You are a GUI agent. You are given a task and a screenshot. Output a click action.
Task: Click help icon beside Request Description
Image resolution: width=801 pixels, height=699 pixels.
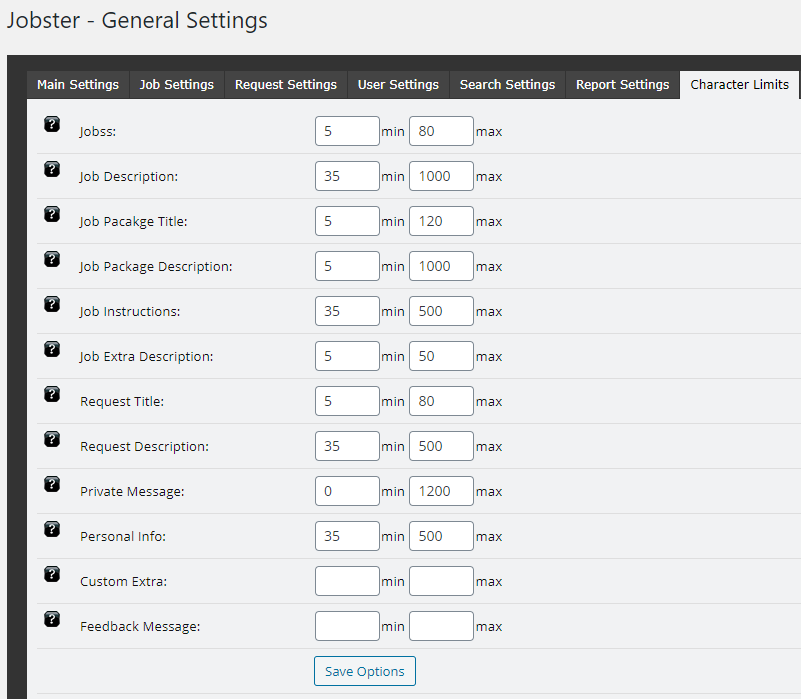(x=52, y=439)
